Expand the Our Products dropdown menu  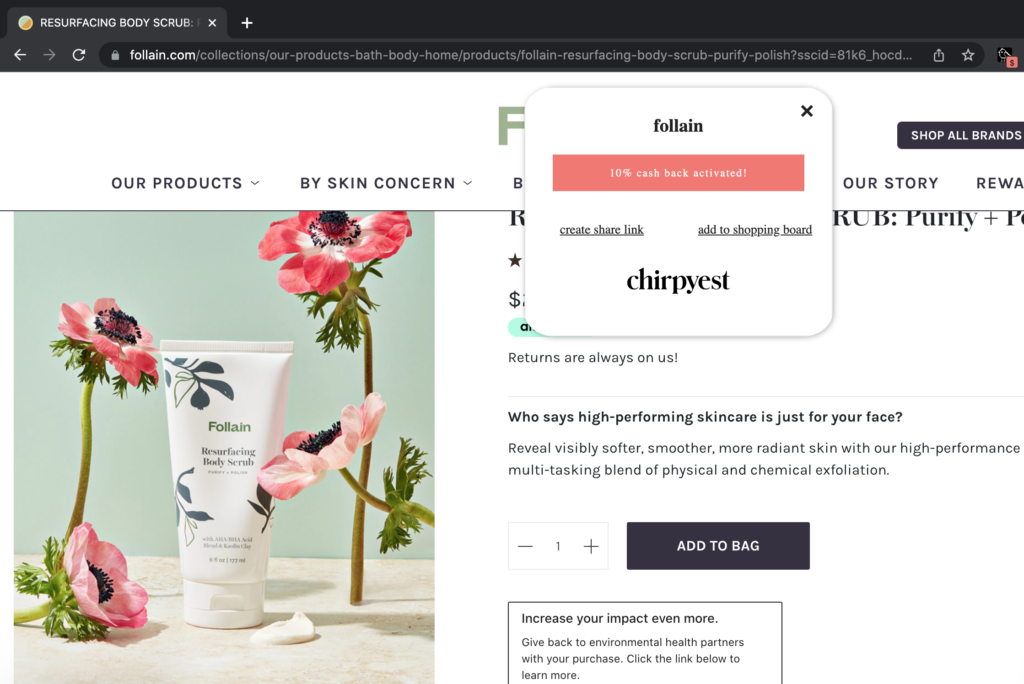tap(185, 183)
